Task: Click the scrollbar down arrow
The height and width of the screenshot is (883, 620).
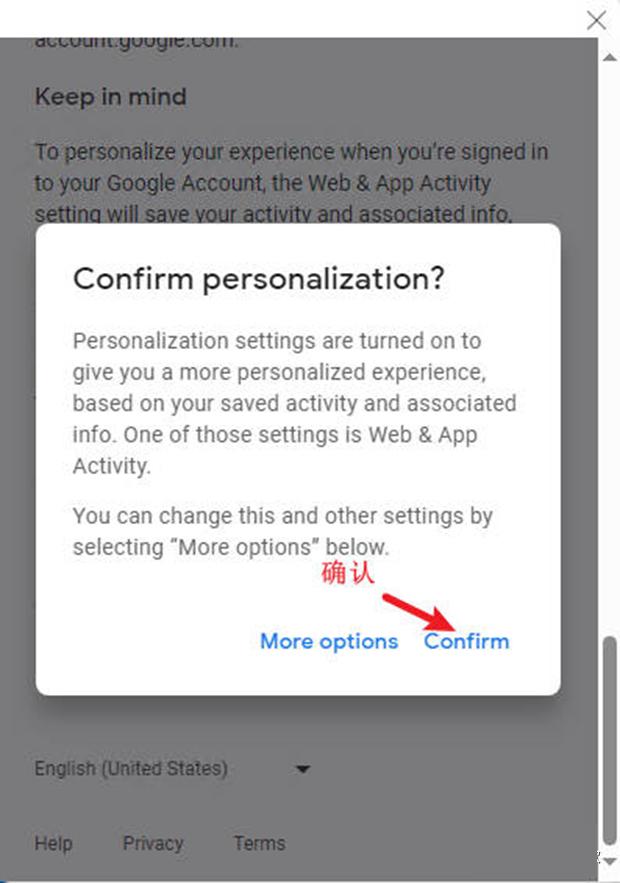Action: (609, 861)
